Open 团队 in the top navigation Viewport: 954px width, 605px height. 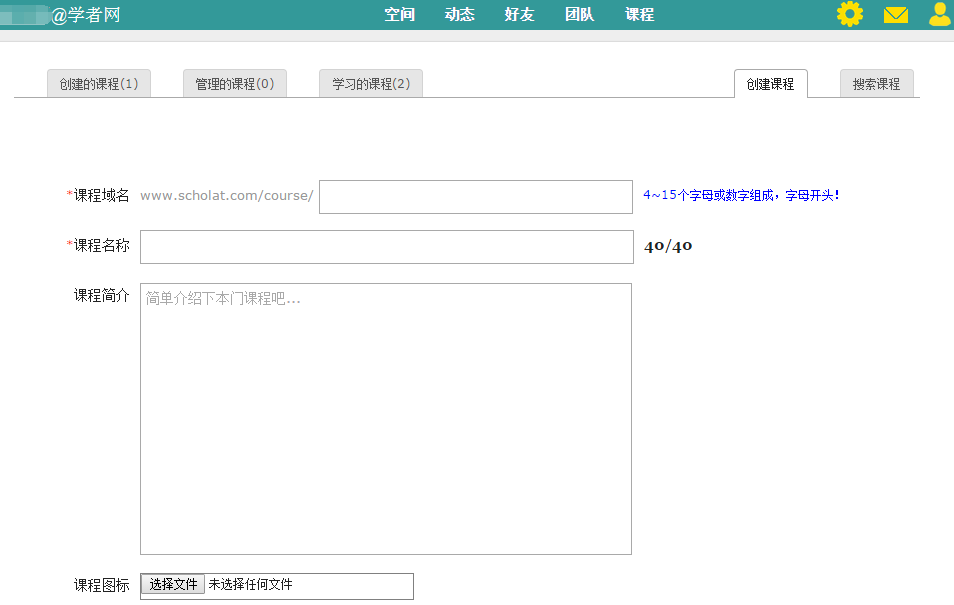pos(580,15)
